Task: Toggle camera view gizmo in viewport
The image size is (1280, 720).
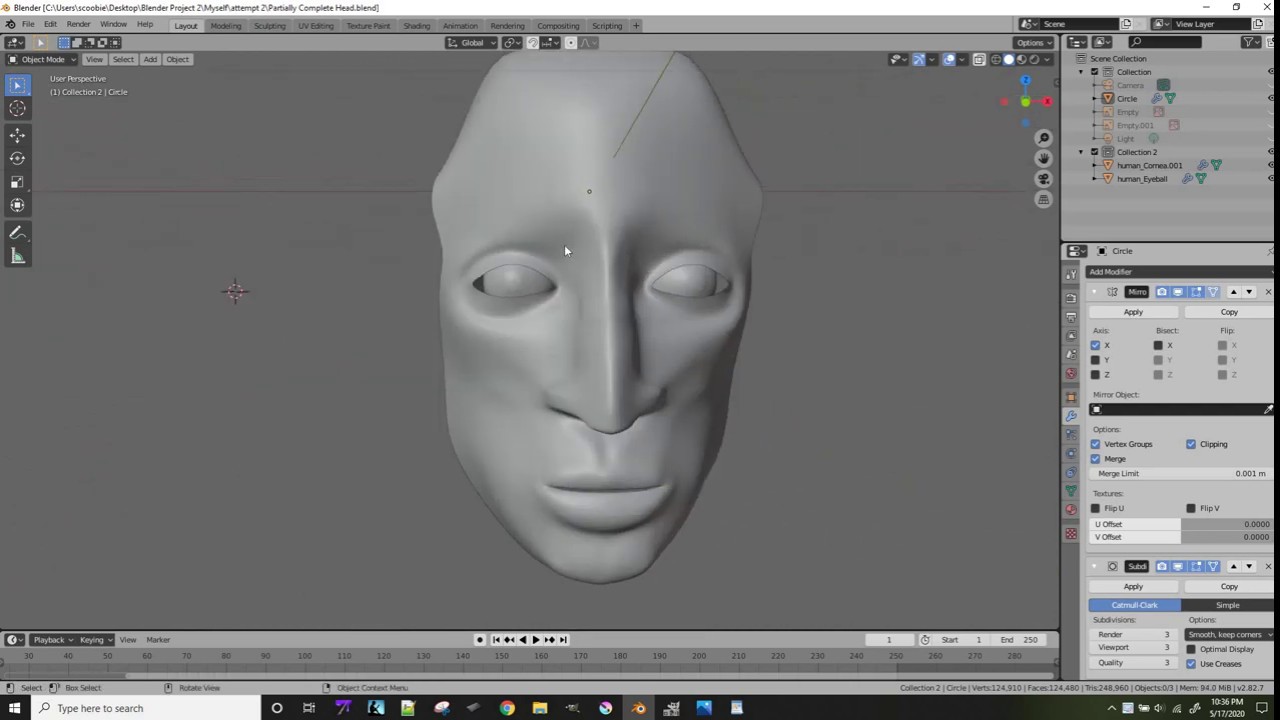Action: click(x=1043, y=179)
